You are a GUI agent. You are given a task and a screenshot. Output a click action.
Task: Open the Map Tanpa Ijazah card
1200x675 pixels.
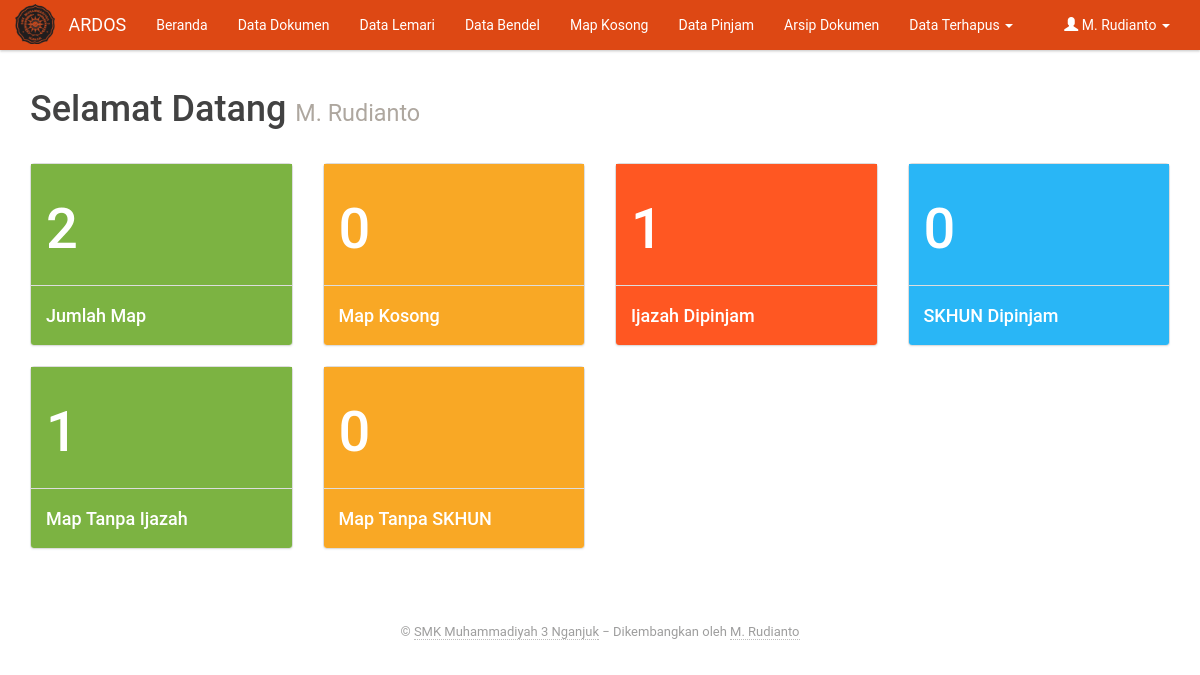coord(161,457)
